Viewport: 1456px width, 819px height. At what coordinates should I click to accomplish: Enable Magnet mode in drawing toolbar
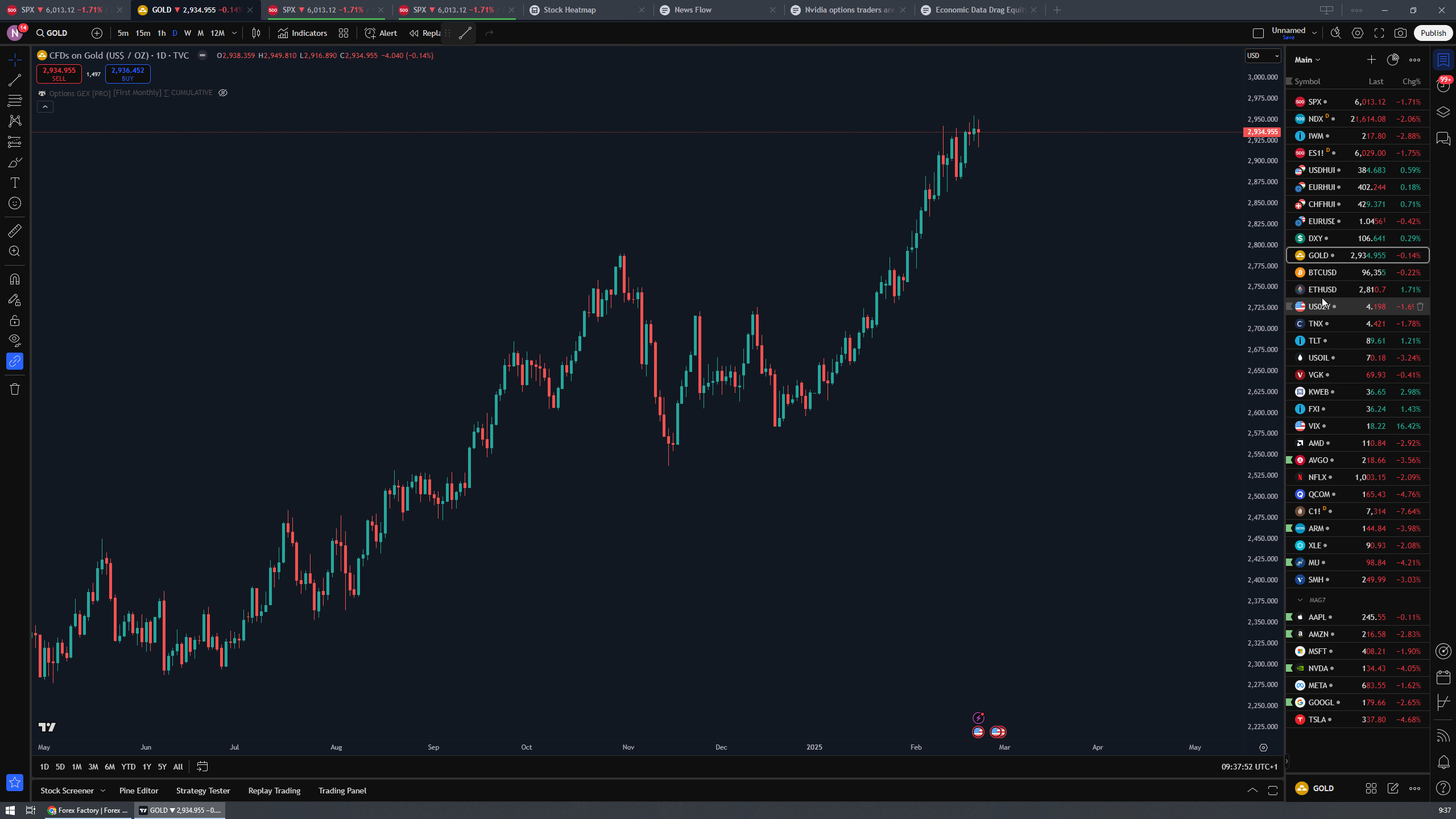coord(15,279)
